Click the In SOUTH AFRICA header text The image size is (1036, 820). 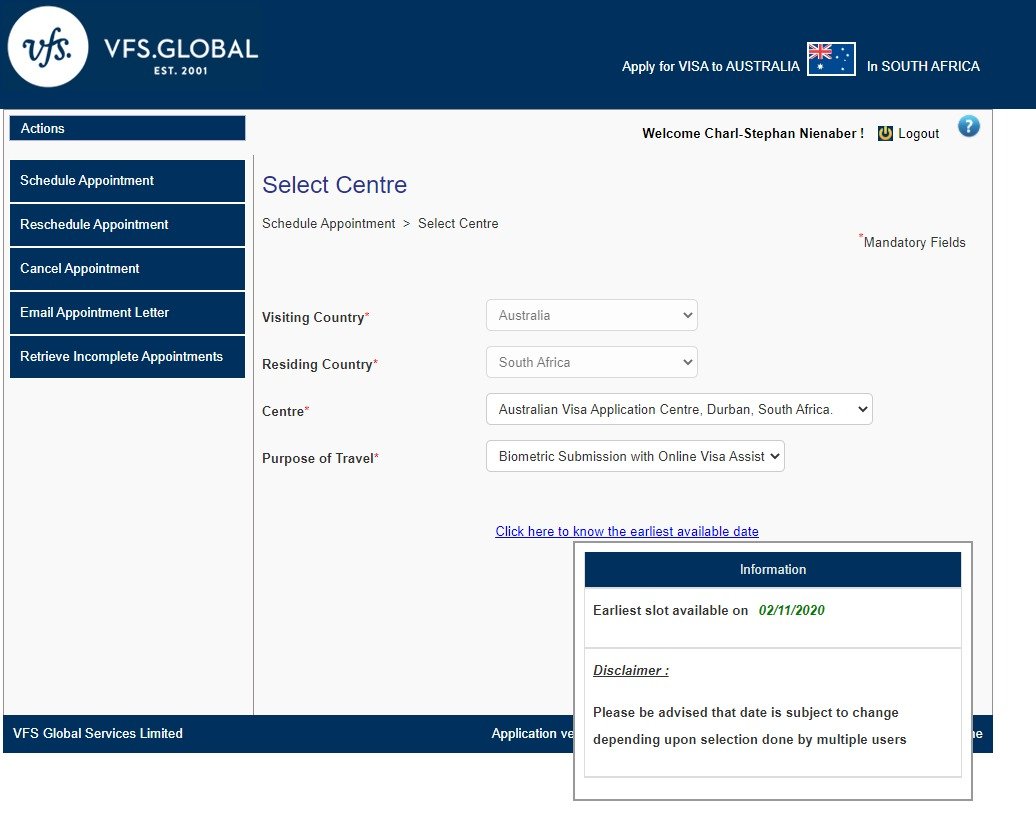point(923,66)
